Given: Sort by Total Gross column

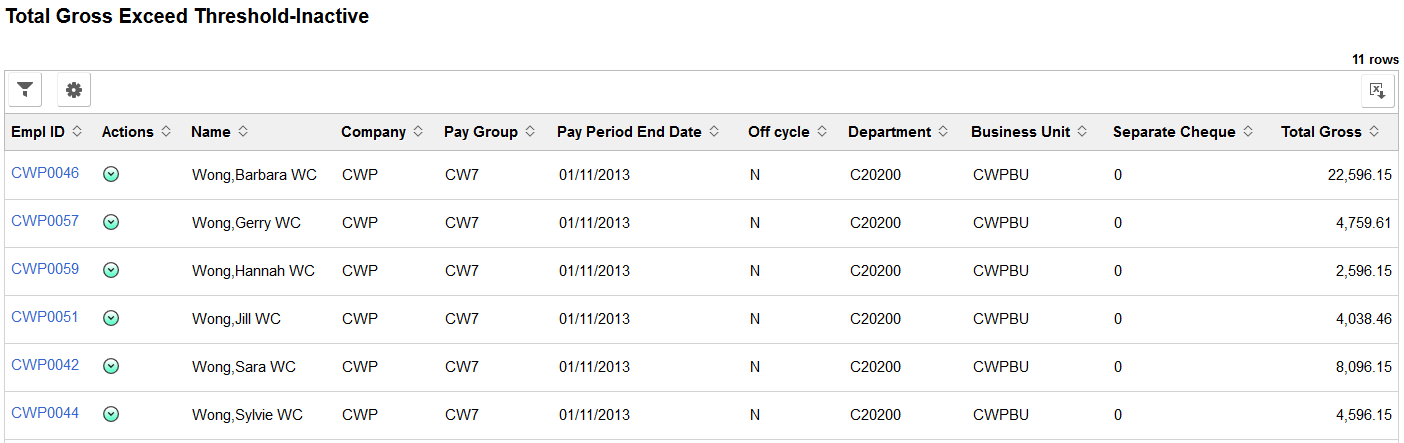Looking at the screenshot, I should point(1330,132).
